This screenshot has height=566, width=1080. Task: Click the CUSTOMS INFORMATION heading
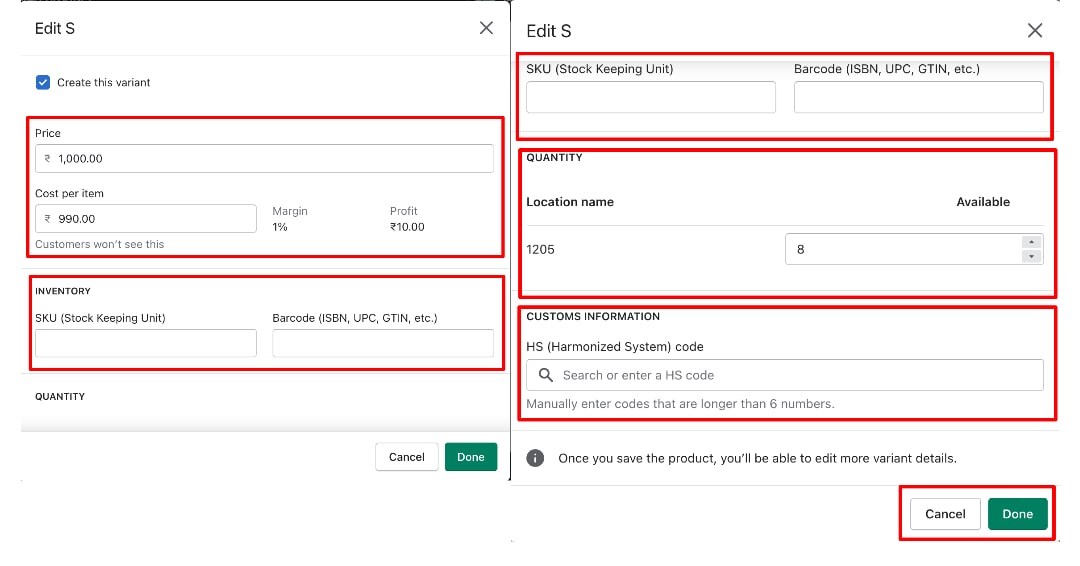[x=593, y=317]
